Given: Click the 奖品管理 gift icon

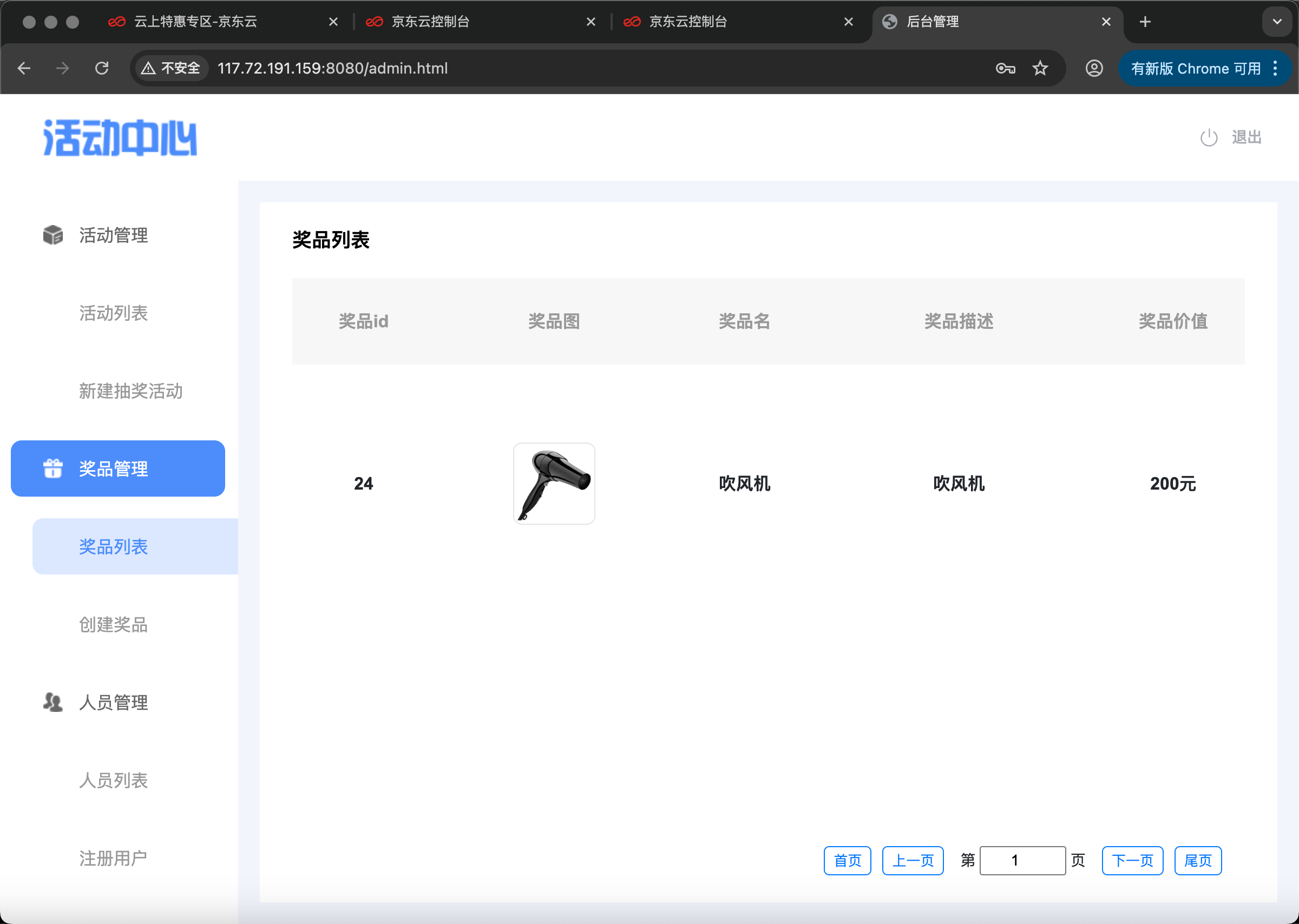Looking at the screenshot, I should (x=53, y=468).
